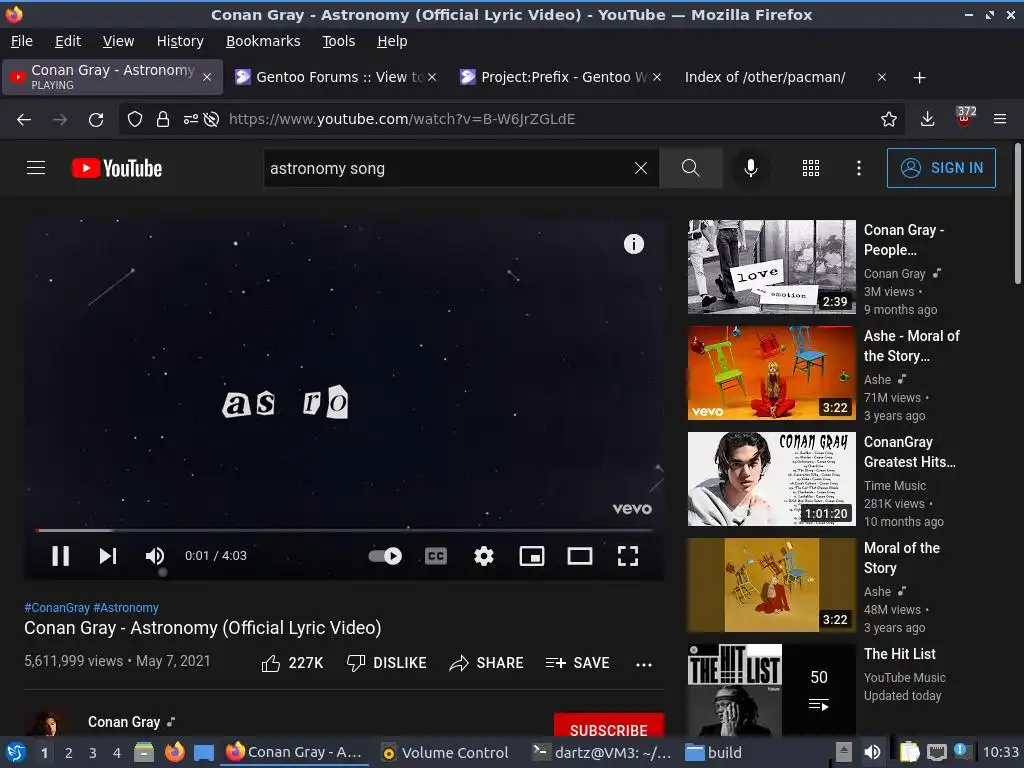Open Firefox downloads panel
Screen dimensions: 1024x768
927,119
